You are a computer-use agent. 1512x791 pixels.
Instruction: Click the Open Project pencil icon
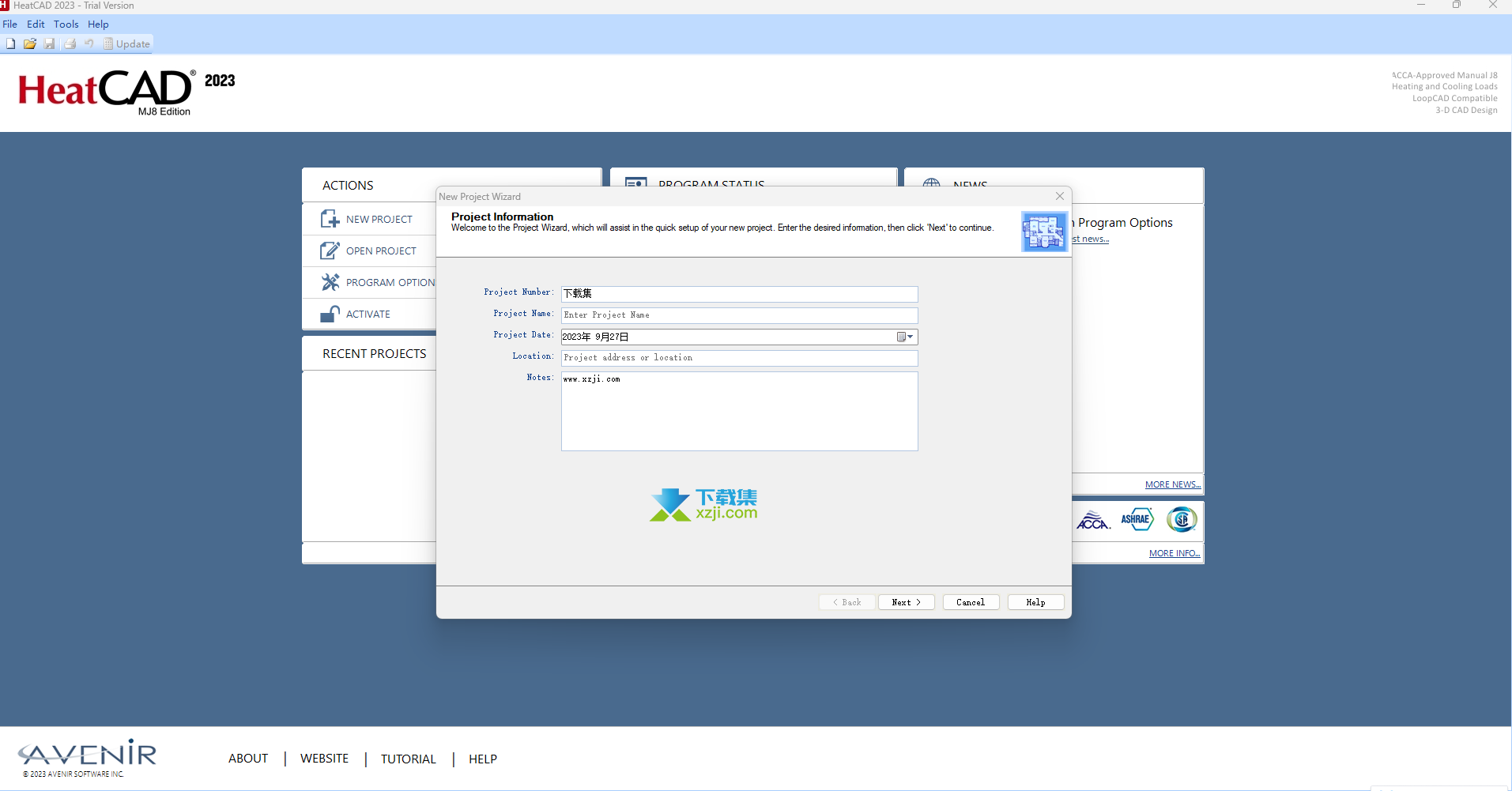[x=330, y=250]
